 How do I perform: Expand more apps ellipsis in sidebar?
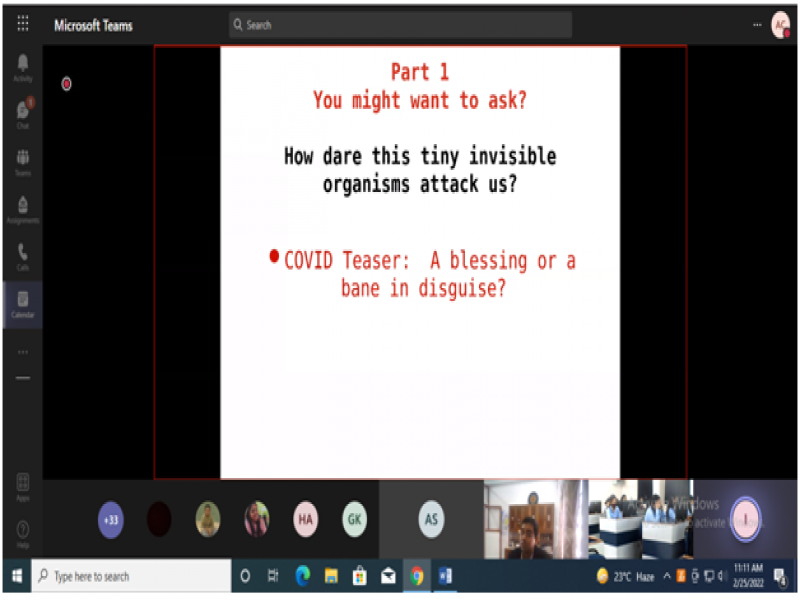pyautogui.click(x=22, y=352)
